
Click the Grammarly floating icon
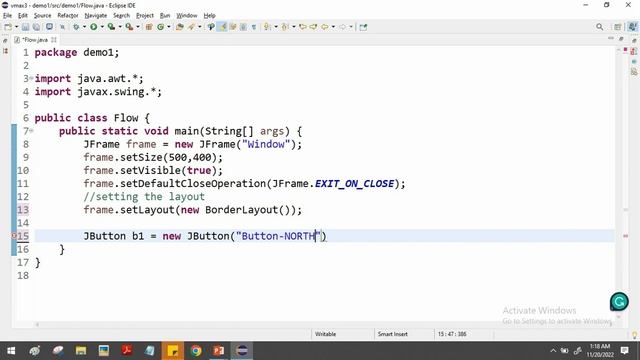619,302
